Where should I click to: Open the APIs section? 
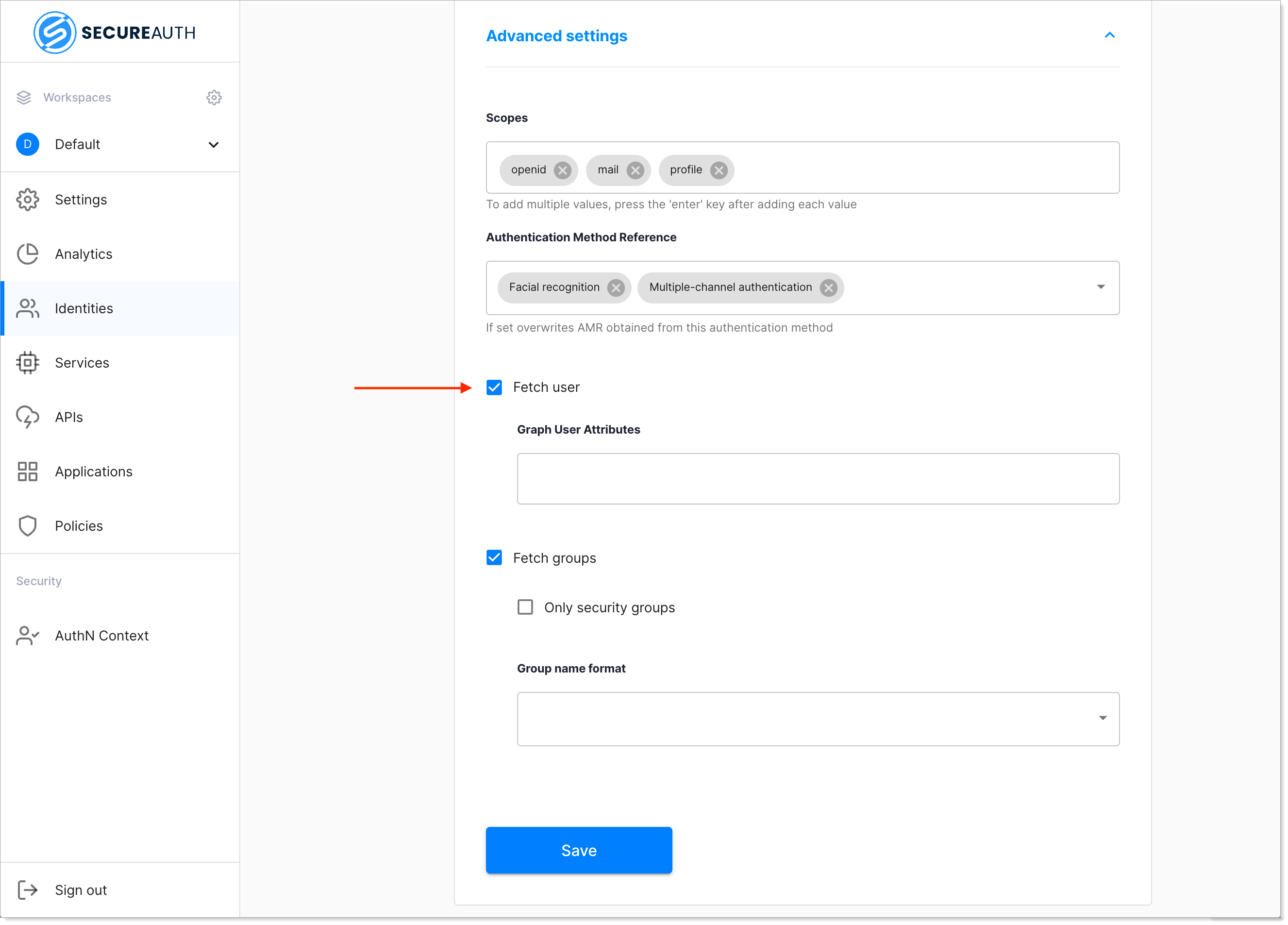coord(120,418)
